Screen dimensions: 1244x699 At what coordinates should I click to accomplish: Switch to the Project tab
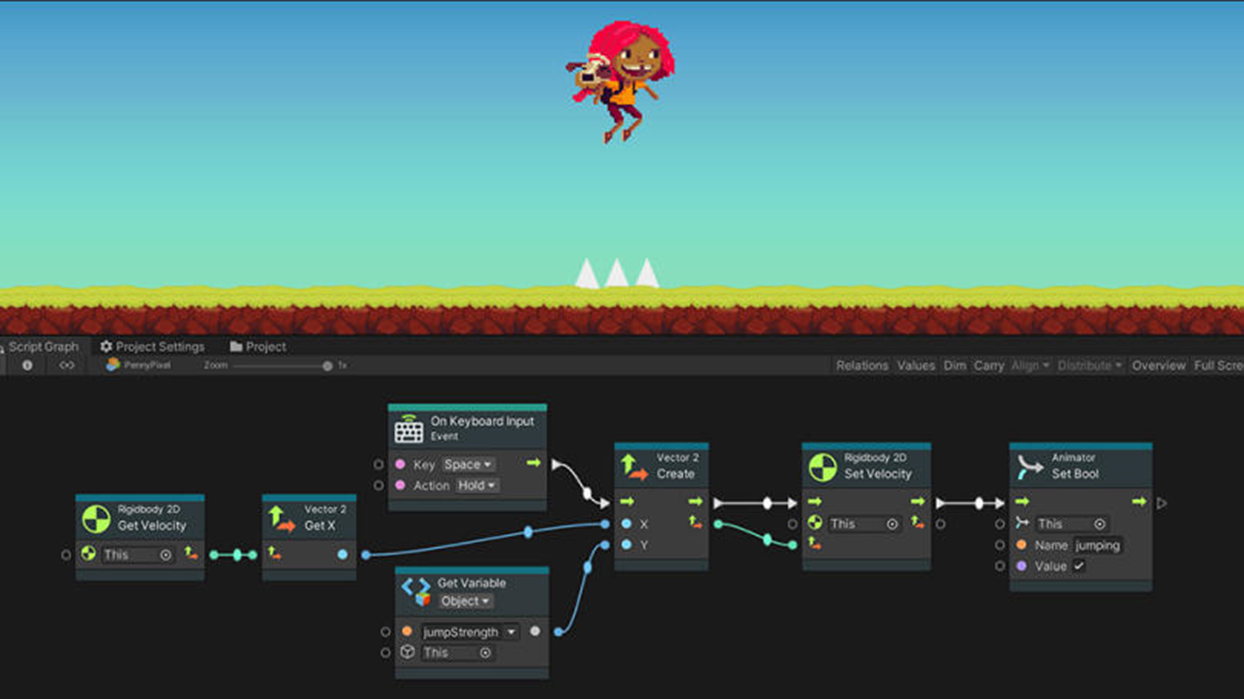click(x=258, y=347)
